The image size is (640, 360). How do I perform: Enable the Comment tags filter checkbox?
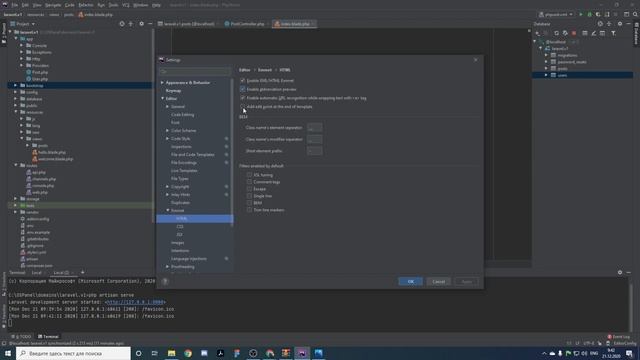249,182
